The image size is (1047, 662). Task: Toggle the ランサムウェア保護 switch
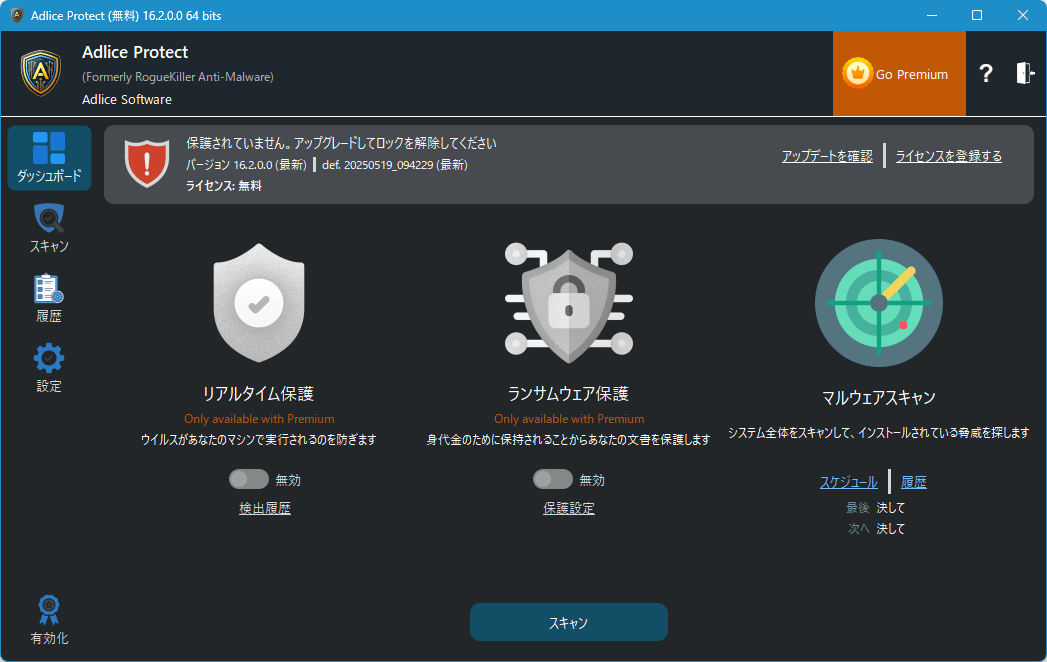tap(552, 479)
